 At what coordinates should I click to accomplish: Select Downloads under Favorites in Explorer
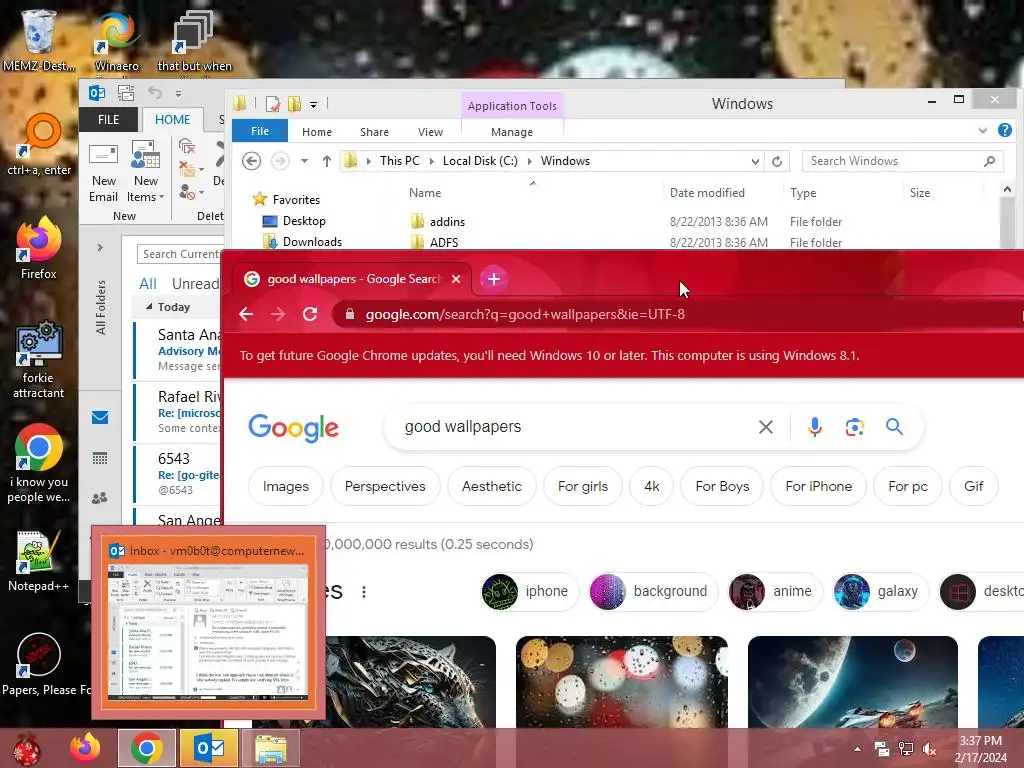[x=312, y=242]
